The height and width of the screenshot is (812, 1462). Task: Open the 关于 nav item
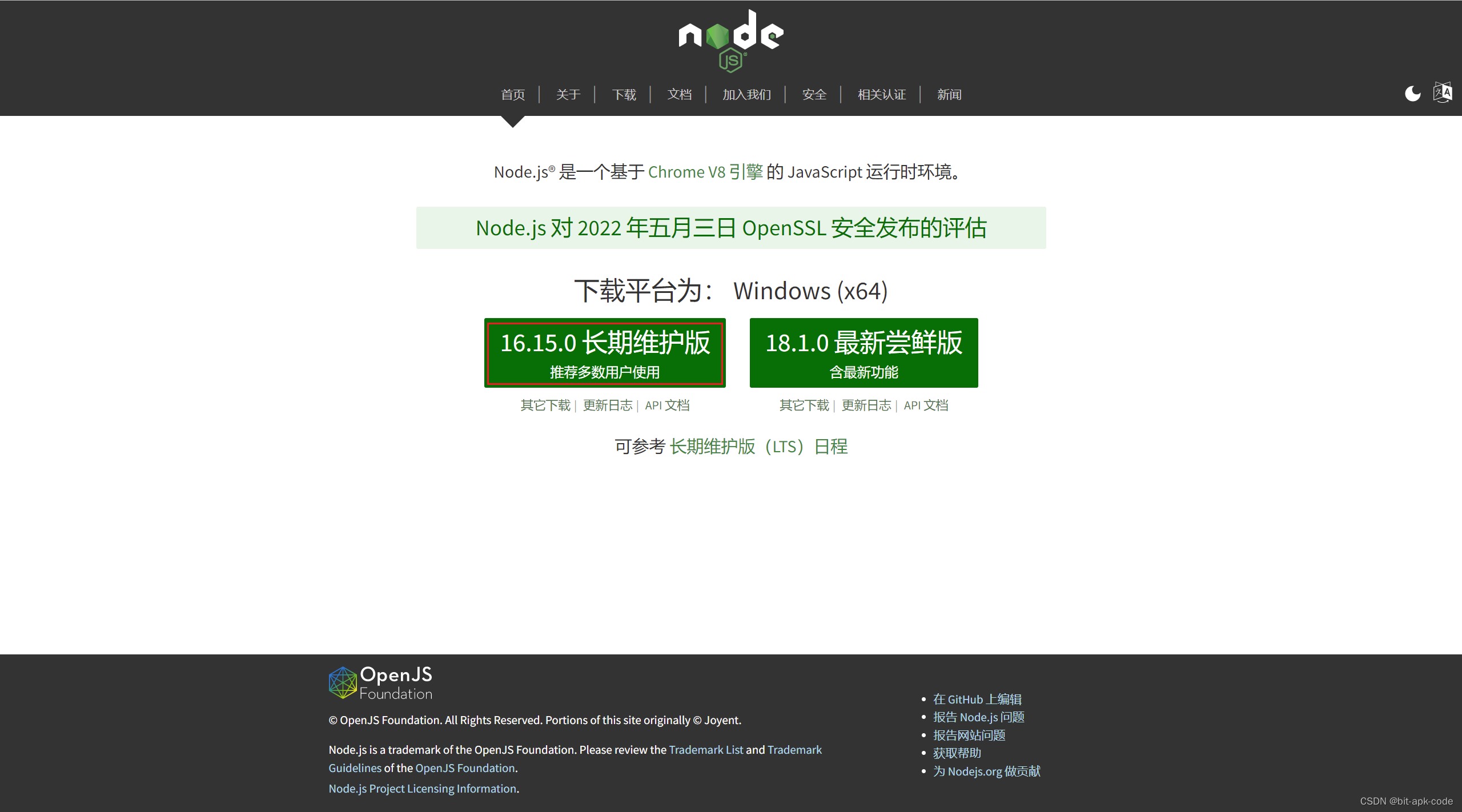tap(568, 95)
